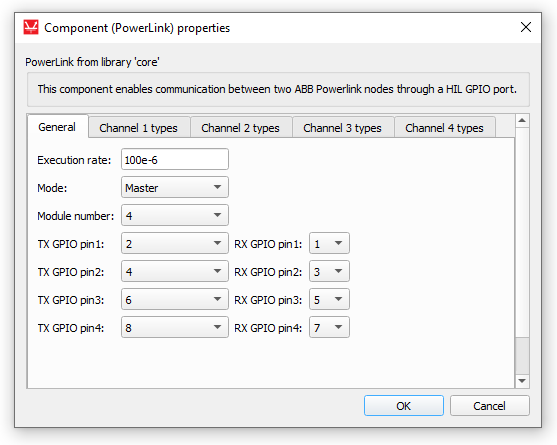Expand the RX GPIO pin4 dropdown
The width and height of the screenshot is (557, 445).
tap(329, 327)
